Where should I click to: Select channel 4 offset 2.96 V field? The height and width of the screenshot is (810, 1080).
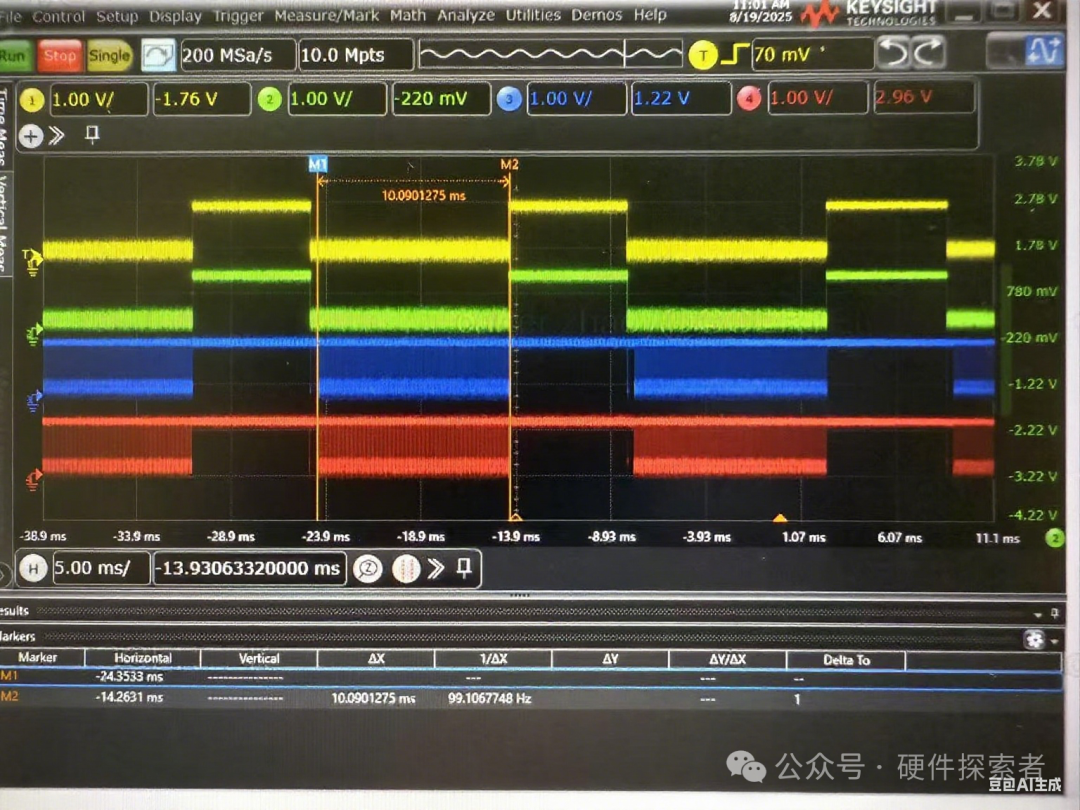coord(924,96)
